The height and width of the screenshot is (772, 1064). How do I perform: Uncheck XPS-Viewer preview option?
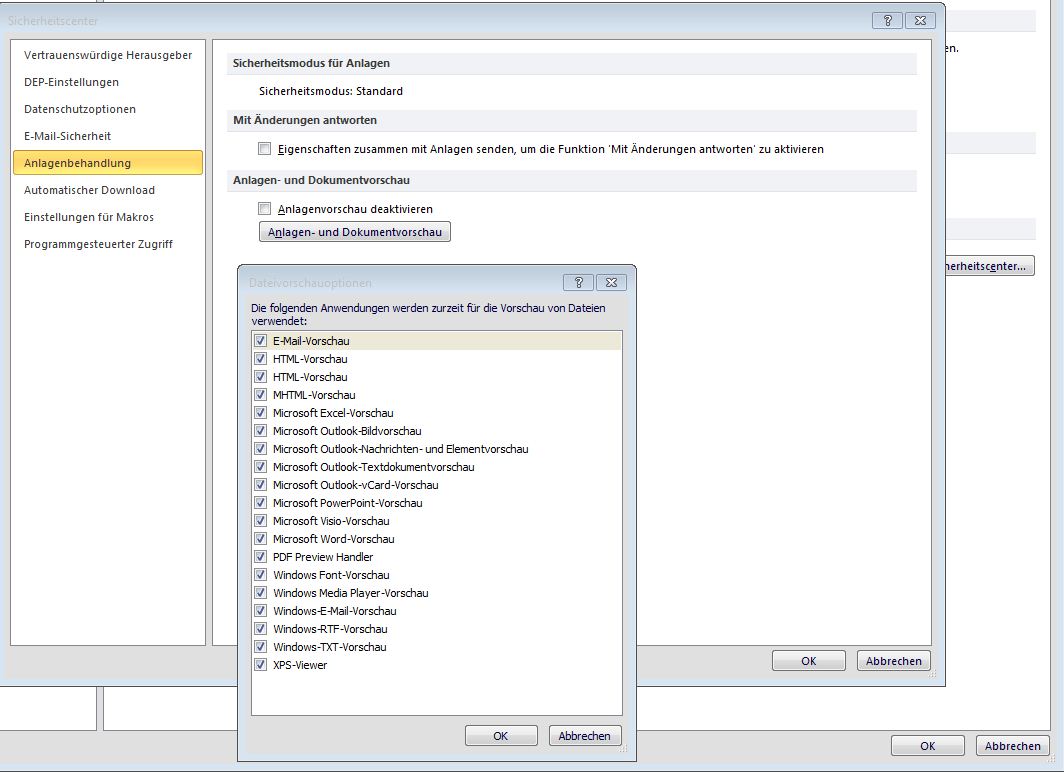[261, 665]
